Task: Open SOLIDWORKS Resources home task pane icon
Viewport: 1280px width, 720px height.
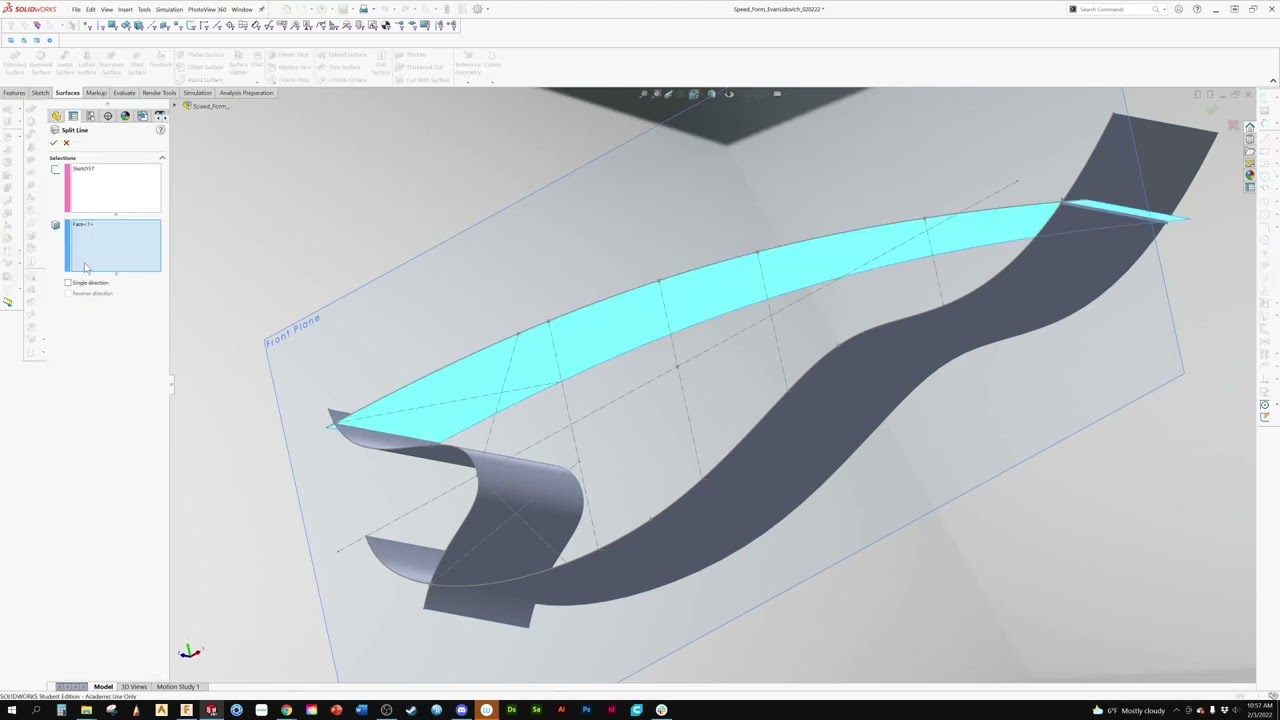Action: pyautogui.click(x=1249, y=128)
